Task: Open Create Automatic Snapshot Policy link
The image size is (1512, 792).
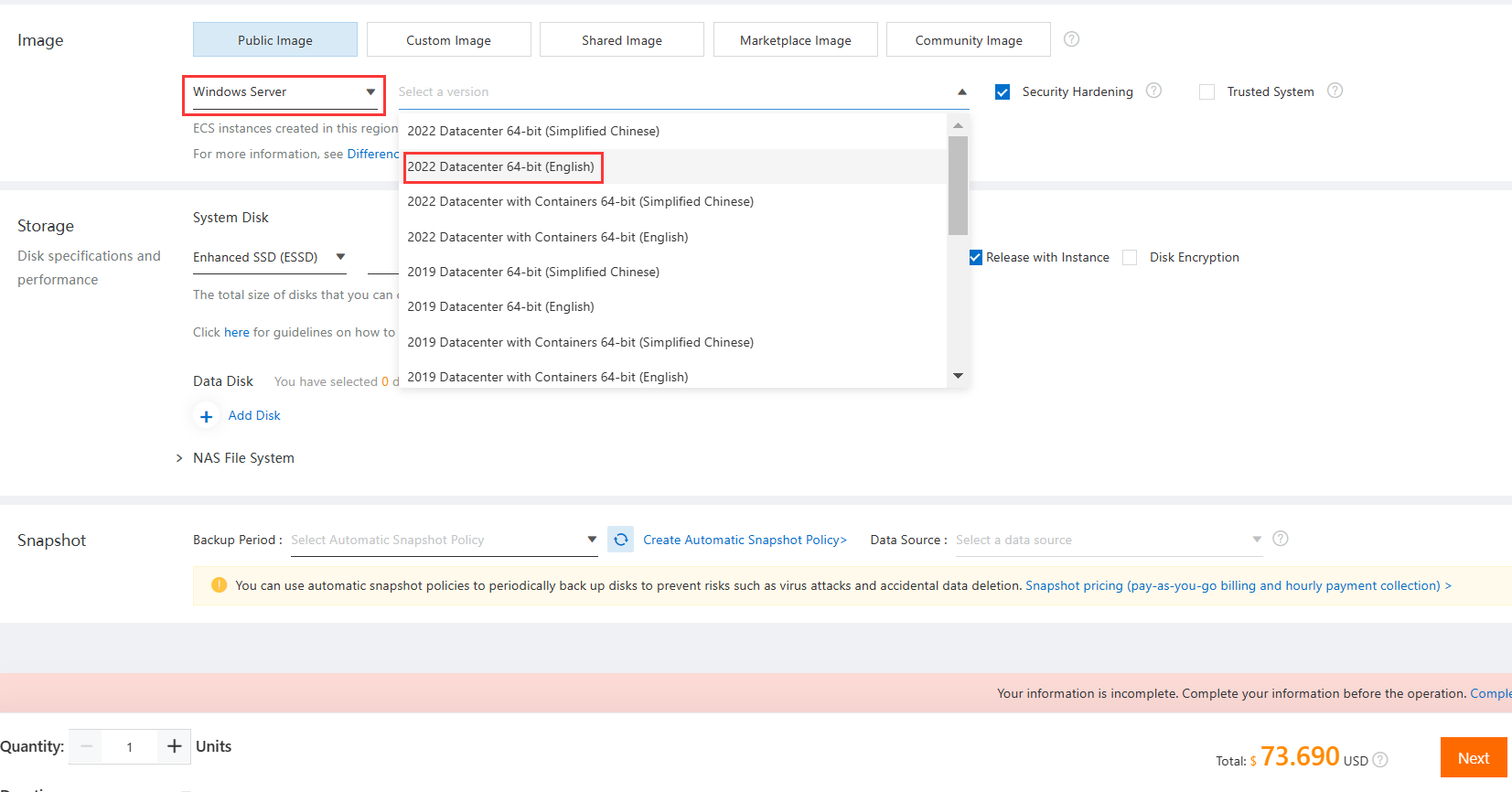Action: click(745, 540)
